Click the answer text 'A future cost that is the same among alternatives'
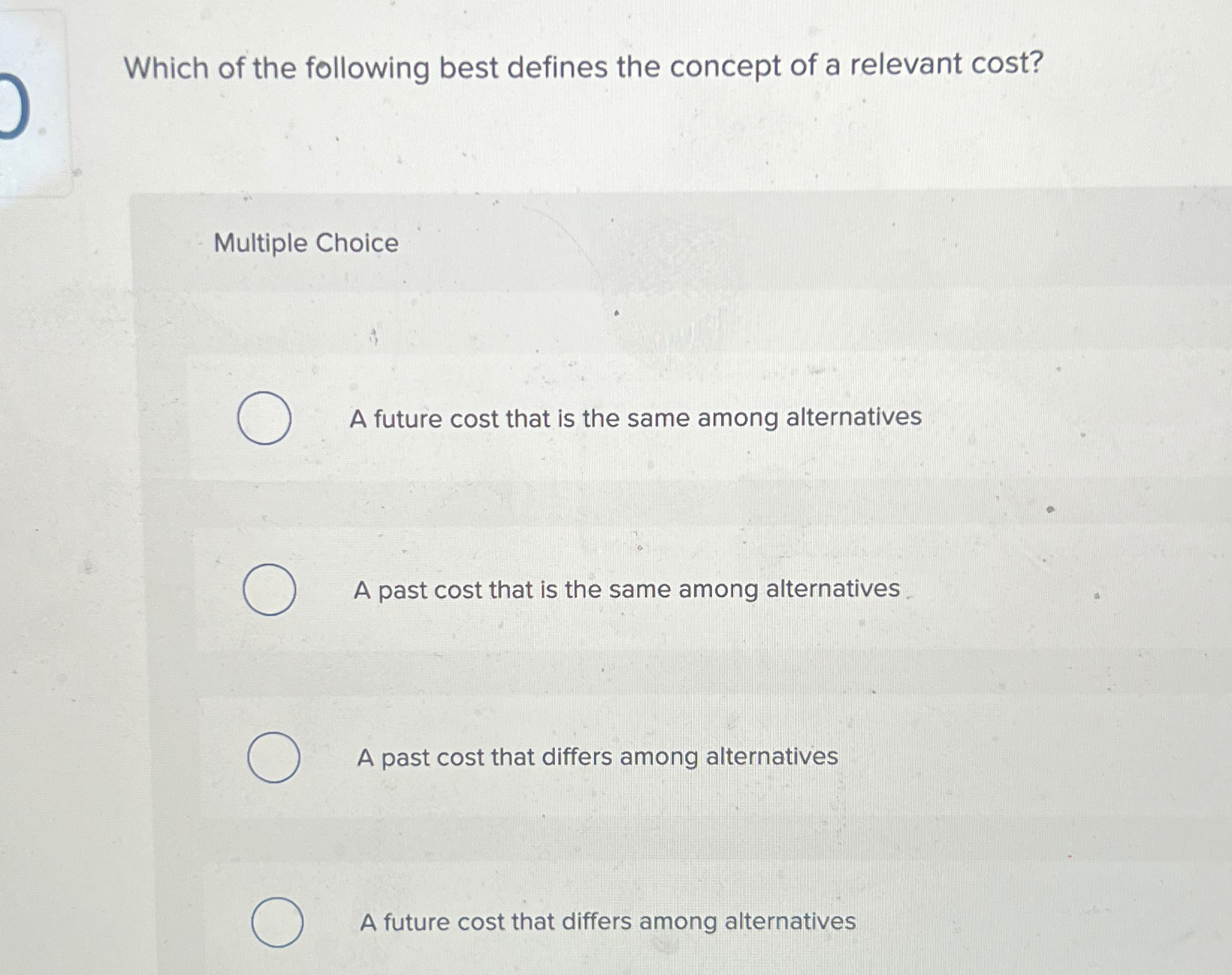Viewport: 1232px width, 975px height. tap(637, 419)
